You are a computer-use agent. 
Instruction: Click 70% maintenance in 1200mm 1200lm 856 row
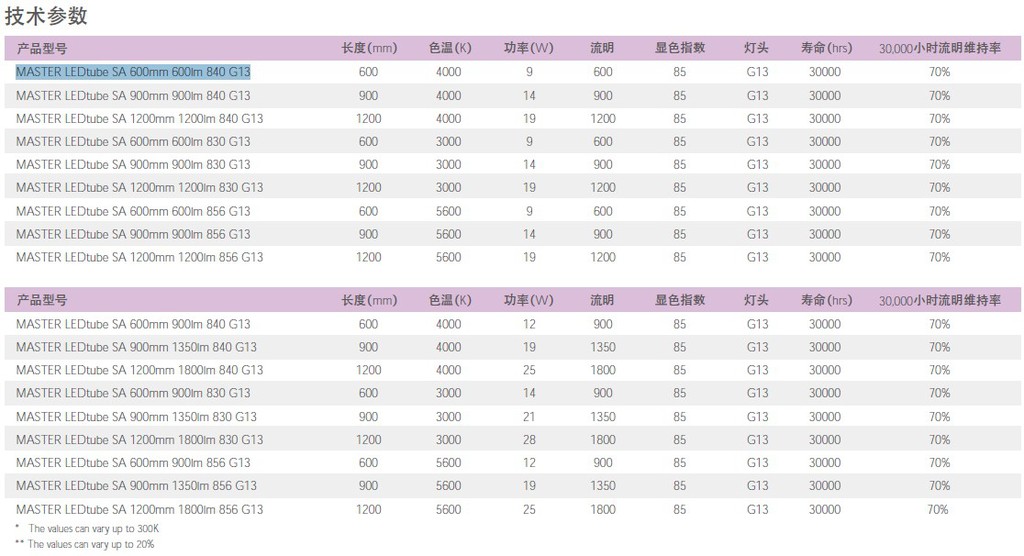(939, 257)
